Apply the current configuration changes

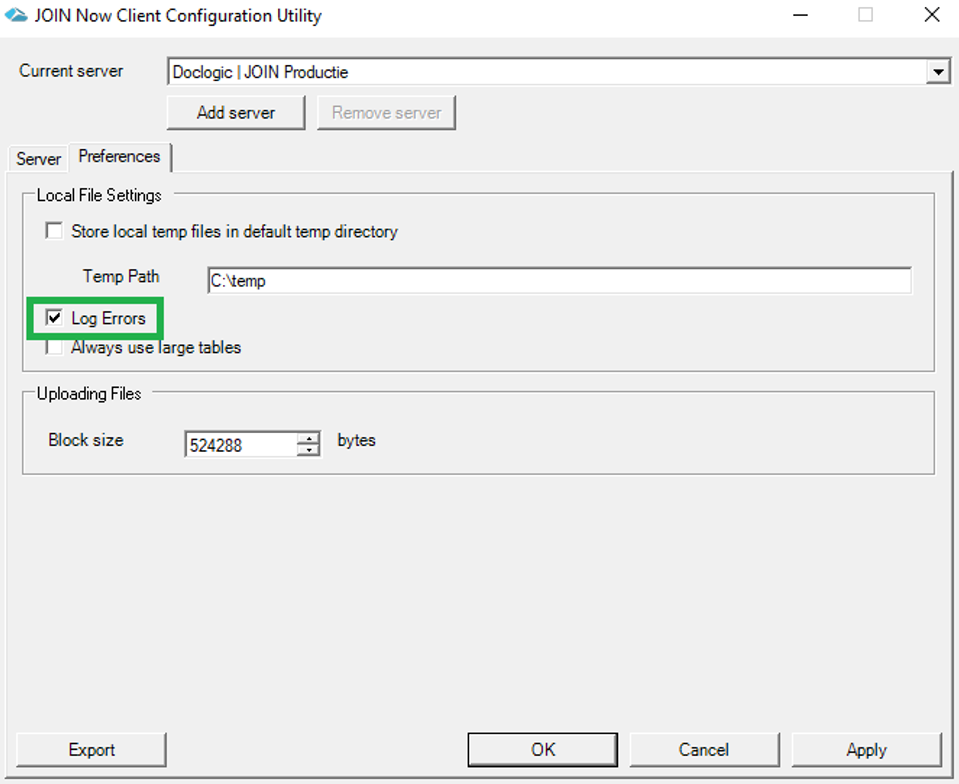click(866, 749)
